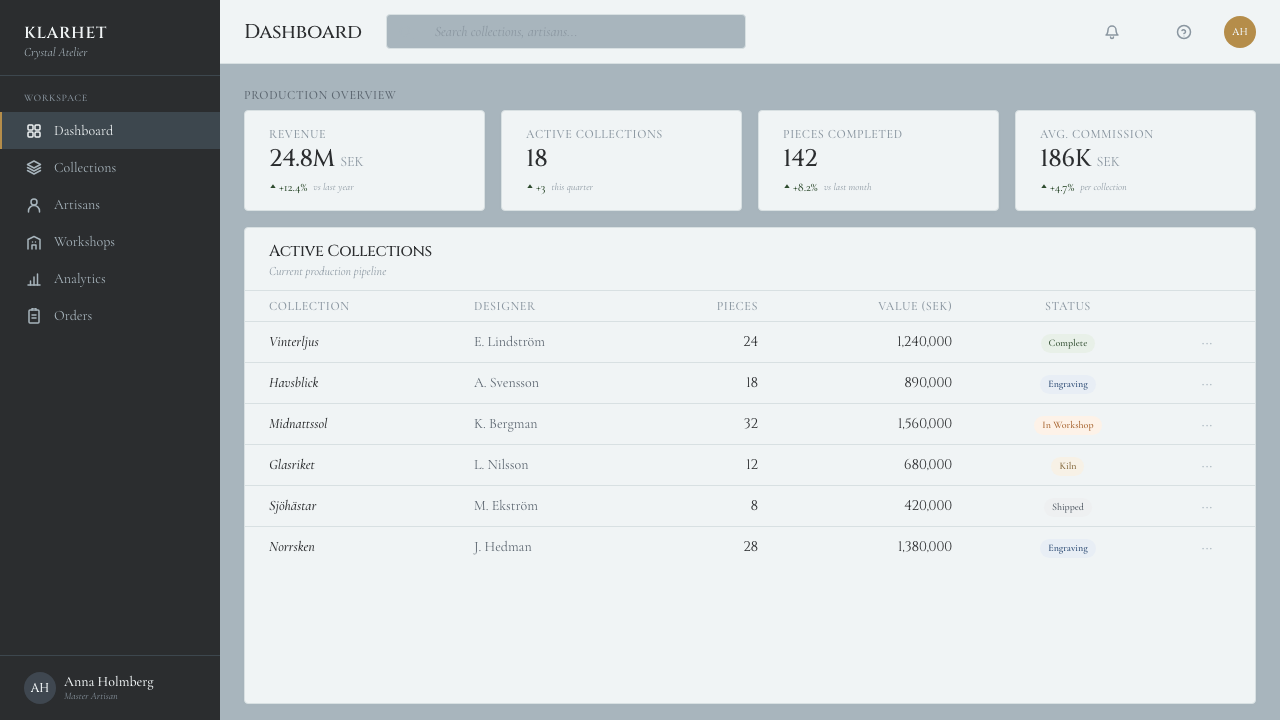Image resolution: width=1280 pixels, height=720 pixels.
Task: Open the notifications bell icon
Action: [x=1112, y=32]
